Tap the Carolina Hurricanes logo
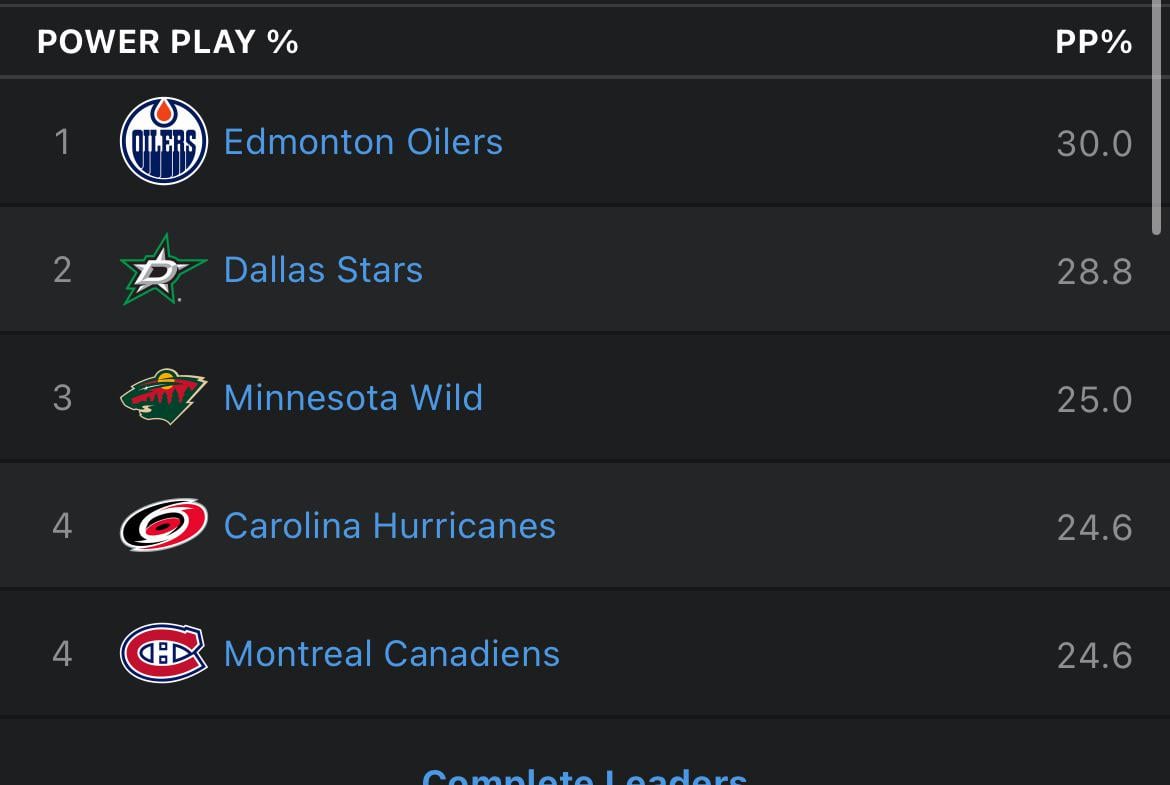 click(164, 525)
